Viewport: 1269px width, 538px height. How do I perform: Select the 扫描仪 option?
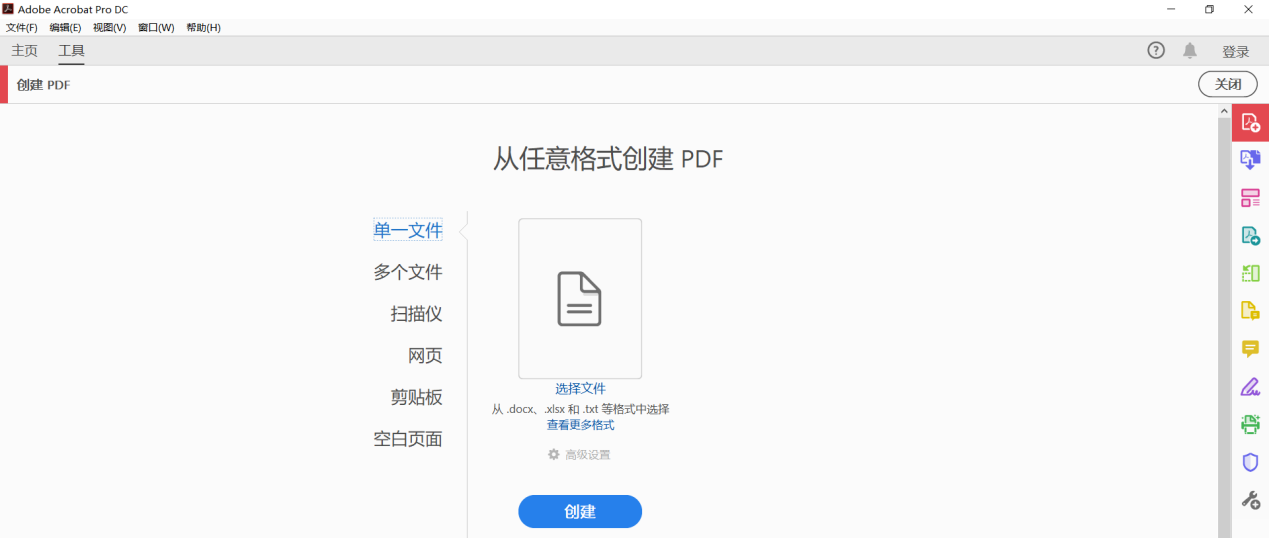point(416,314)
